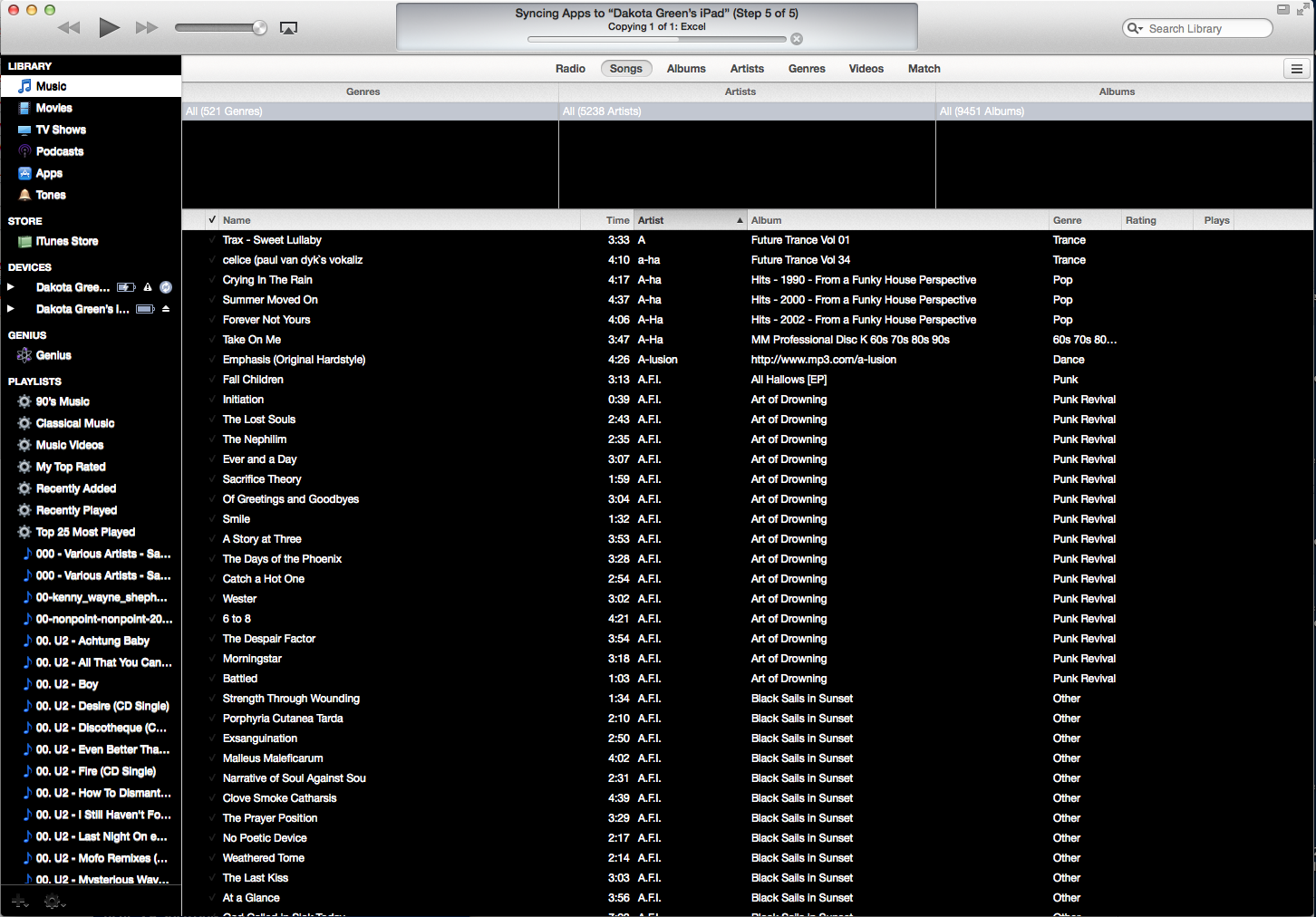
Task: Open the My Top Rated playlist
Action: click(x=71, y=467)
